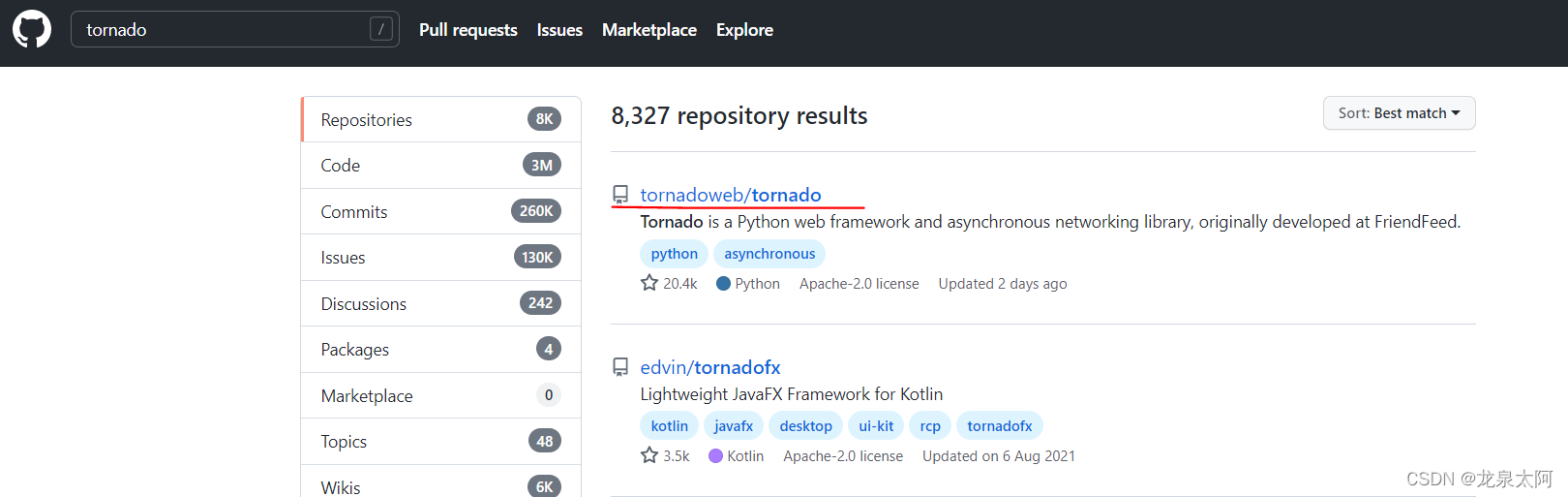Screen dimensions: 1568x497
Task: Click the 8K count badge for Repositories
Action: click(x=544, y=119)
